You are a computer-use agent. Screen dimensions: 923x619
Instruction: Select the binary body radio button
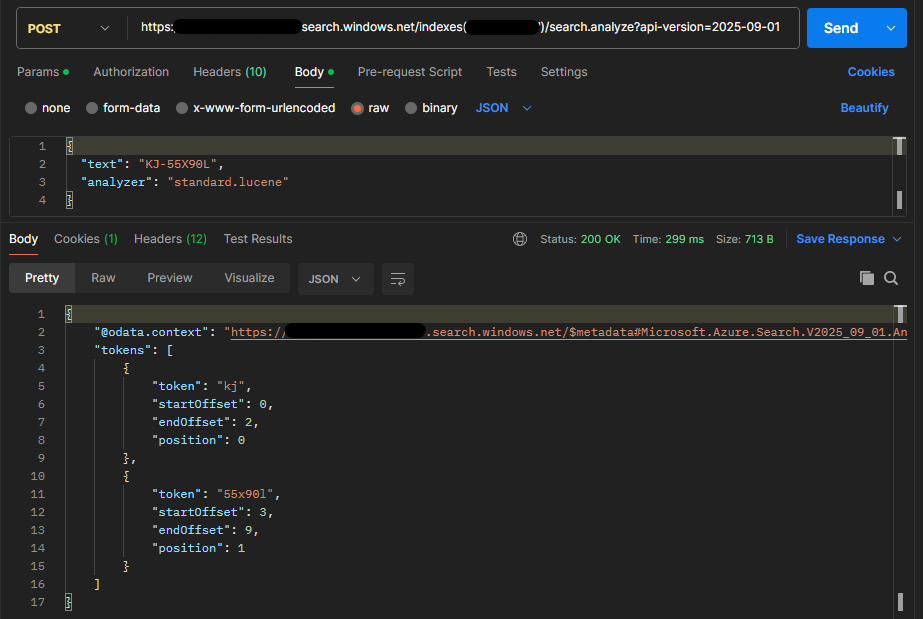pos(411,108)
